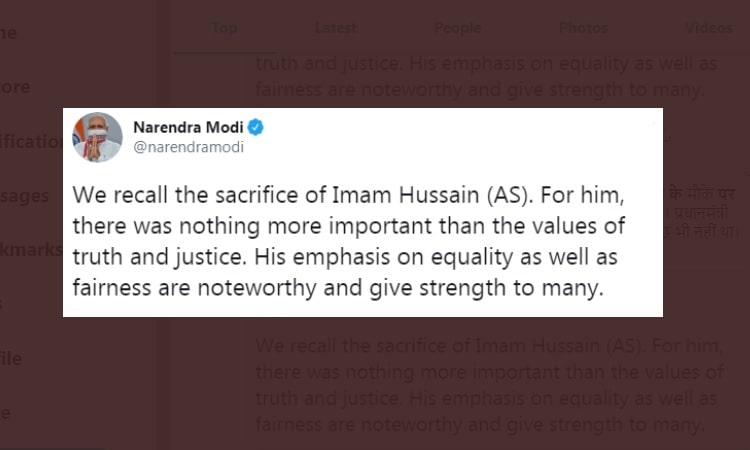Open Explore in the left sidebar
This screenshot has height=450, width=750.
pyautogui.click(x=15, y=87)
